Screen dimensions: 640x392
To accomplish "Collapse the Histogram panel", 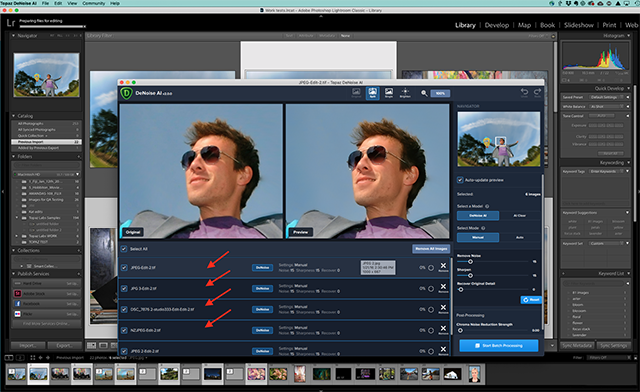I will point(628,36).
